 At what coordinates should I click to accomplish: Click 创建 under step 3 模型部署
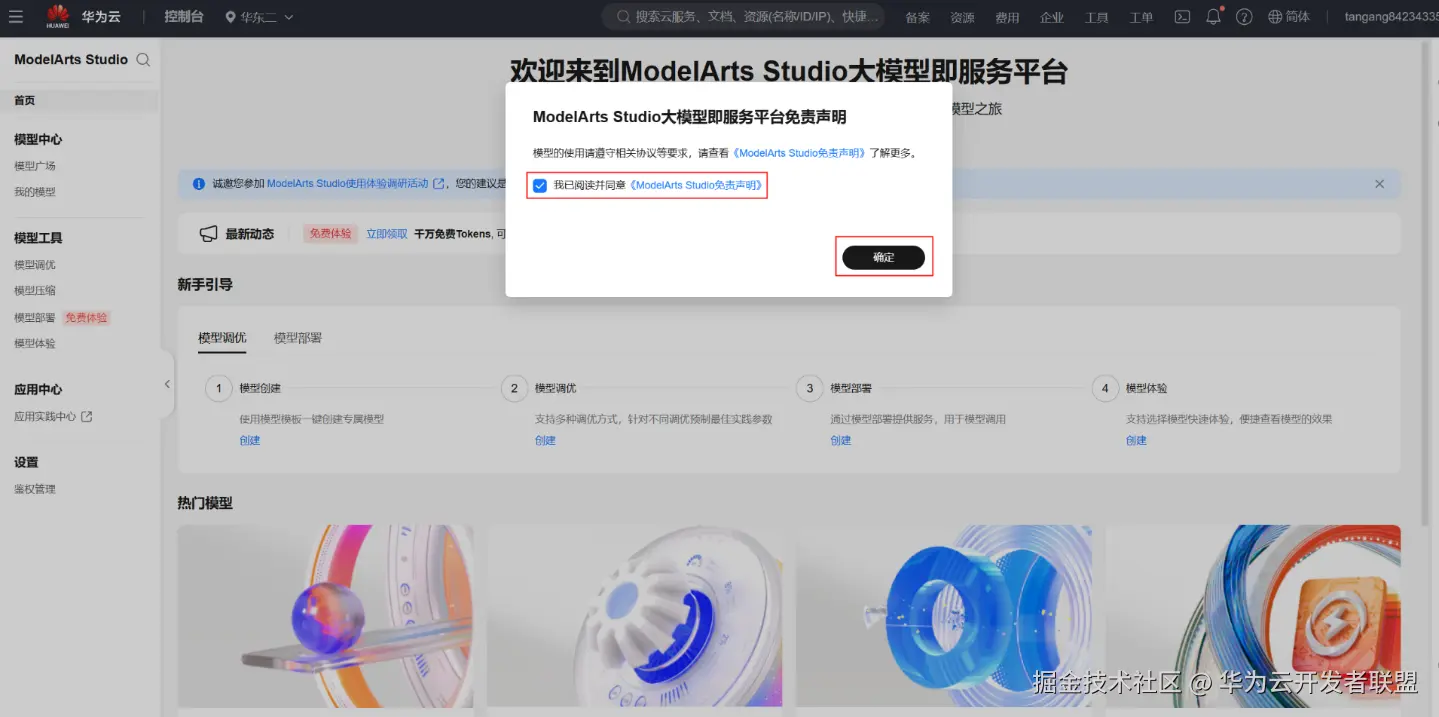point(841,440)
